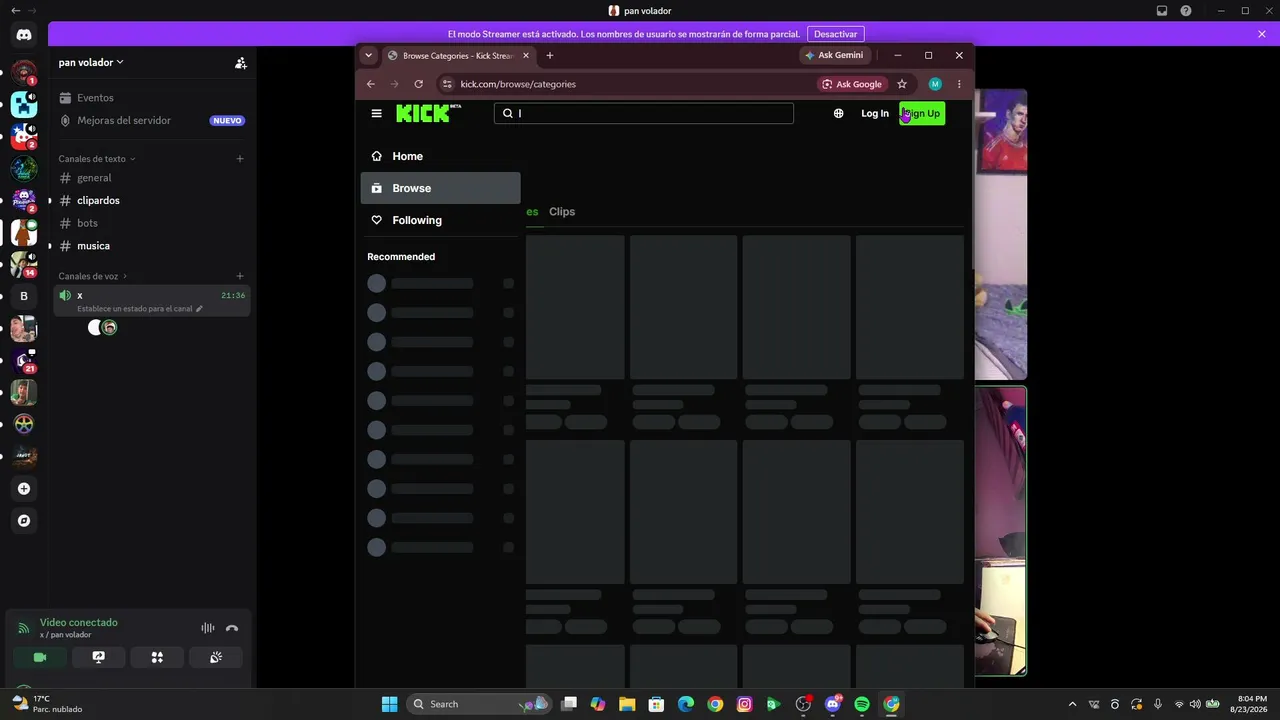Show hidden system tray icons chevron

[1073, 704]
